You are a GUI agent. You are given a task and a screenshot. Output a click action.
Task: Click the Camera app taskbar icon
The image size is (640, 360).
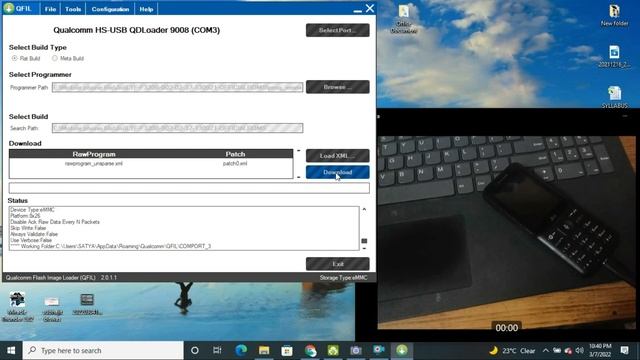356,350
